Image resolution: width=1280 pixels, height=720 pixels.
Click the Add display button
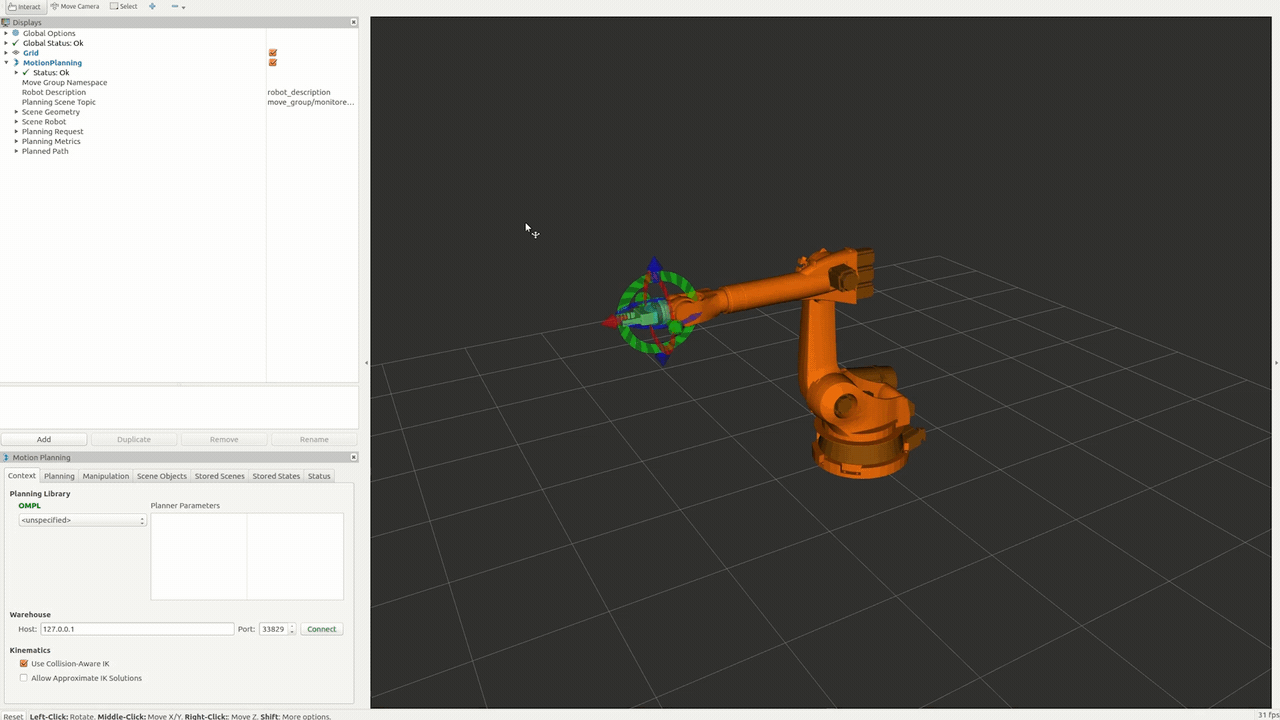(x=44, y=439)
